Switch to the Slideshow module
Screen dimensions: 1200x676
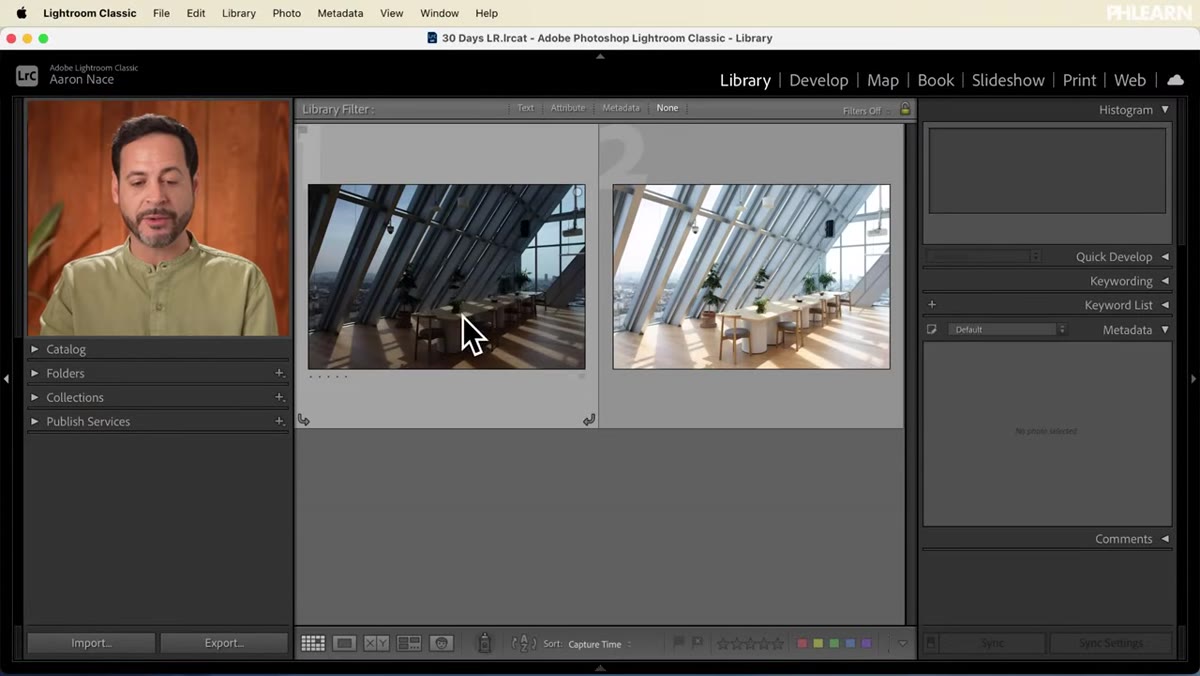1008,80
